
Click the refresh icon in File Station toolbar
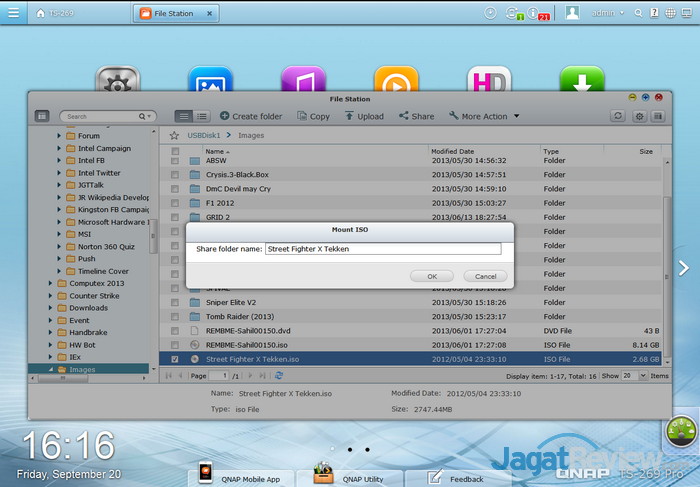tap(618, 116)
